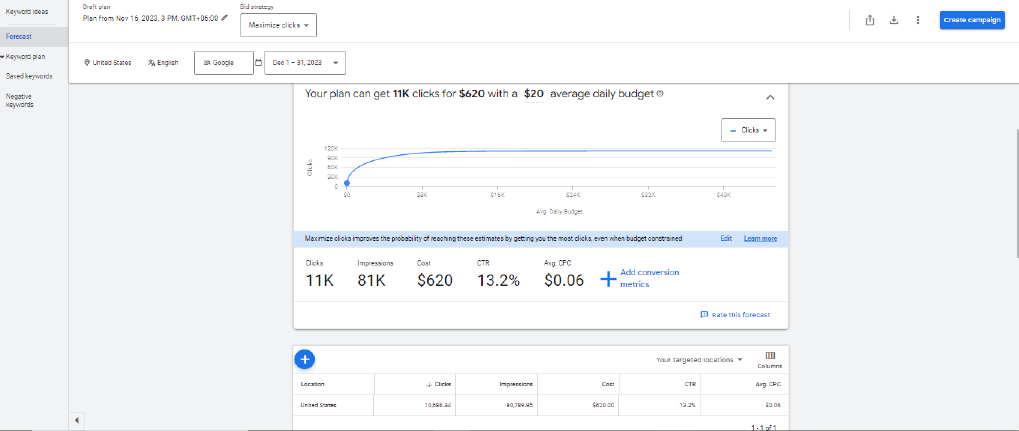Click the share icon in top toolbar
Screen dimensions: 1019x431
(x=870, y=20)
